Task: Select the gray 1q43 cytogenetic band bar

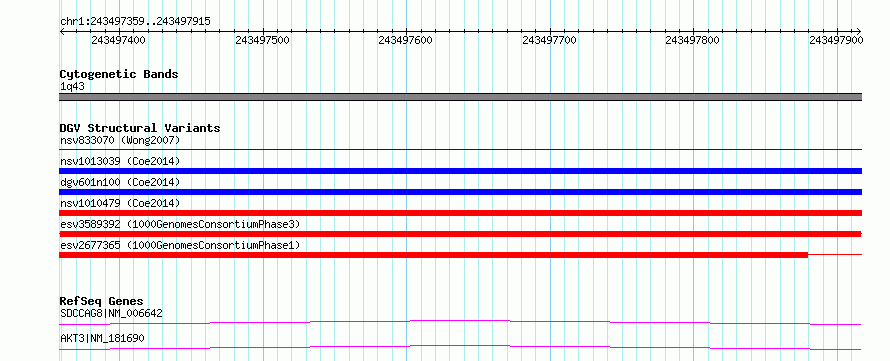Action: coord(460,97)
